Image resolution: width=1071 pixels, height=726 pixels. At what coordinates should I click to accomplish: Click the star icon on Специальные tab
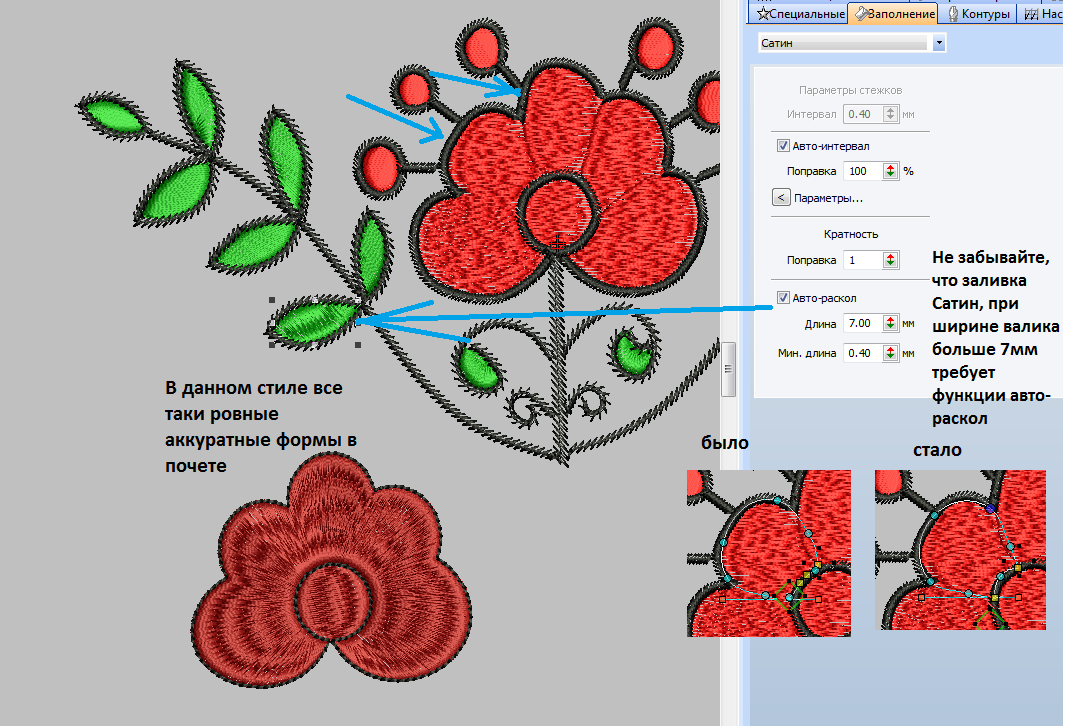point(762,14)
